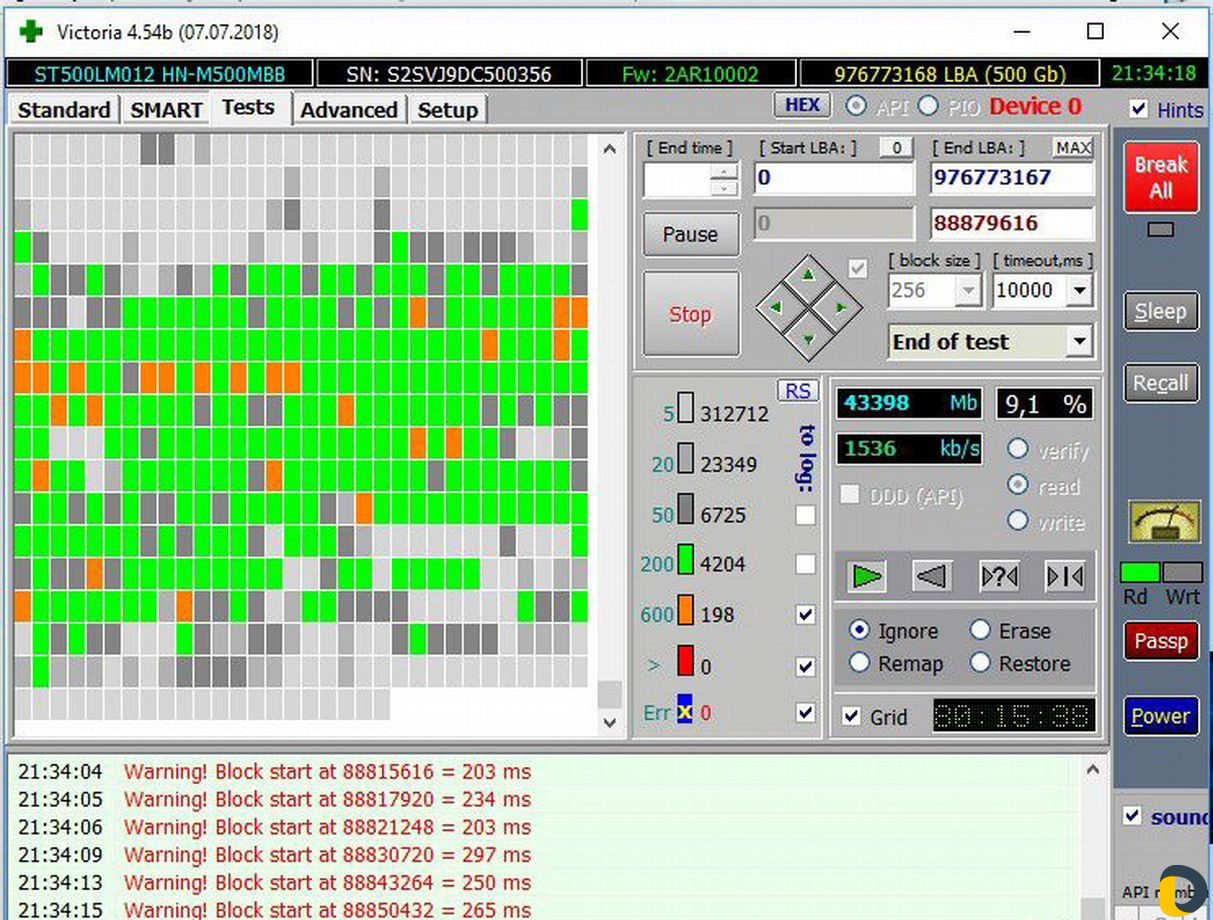Set End LBA to MAX
The width and height of the screenshot is (1213, 920).
click(1072, 148)
